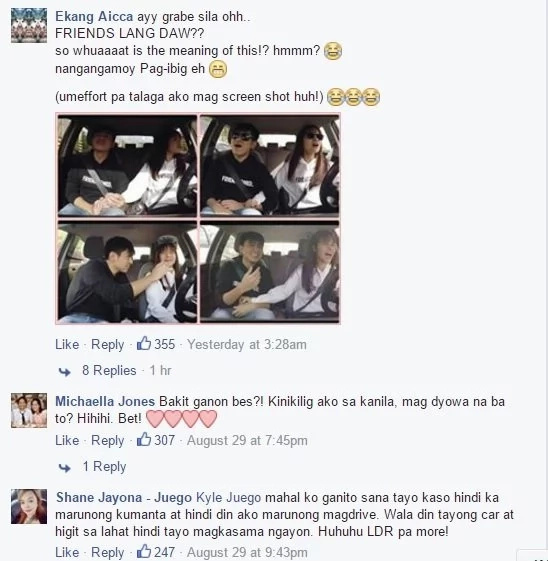Click the reply arrow icon beside 8 Replies

[65, 372]
